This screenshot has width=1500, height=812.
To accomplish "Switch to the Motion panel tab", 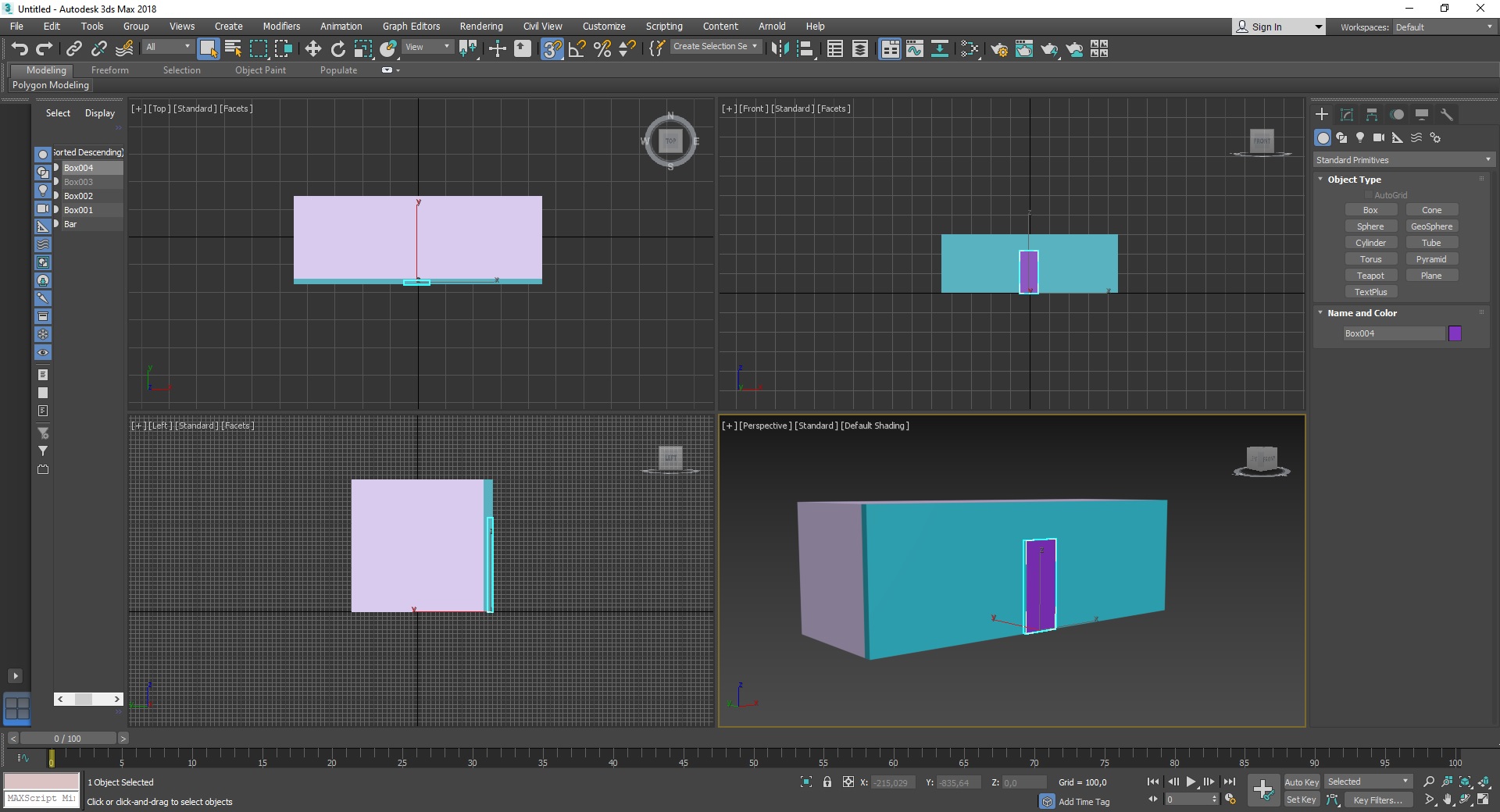I will [x=1397, y=115].
